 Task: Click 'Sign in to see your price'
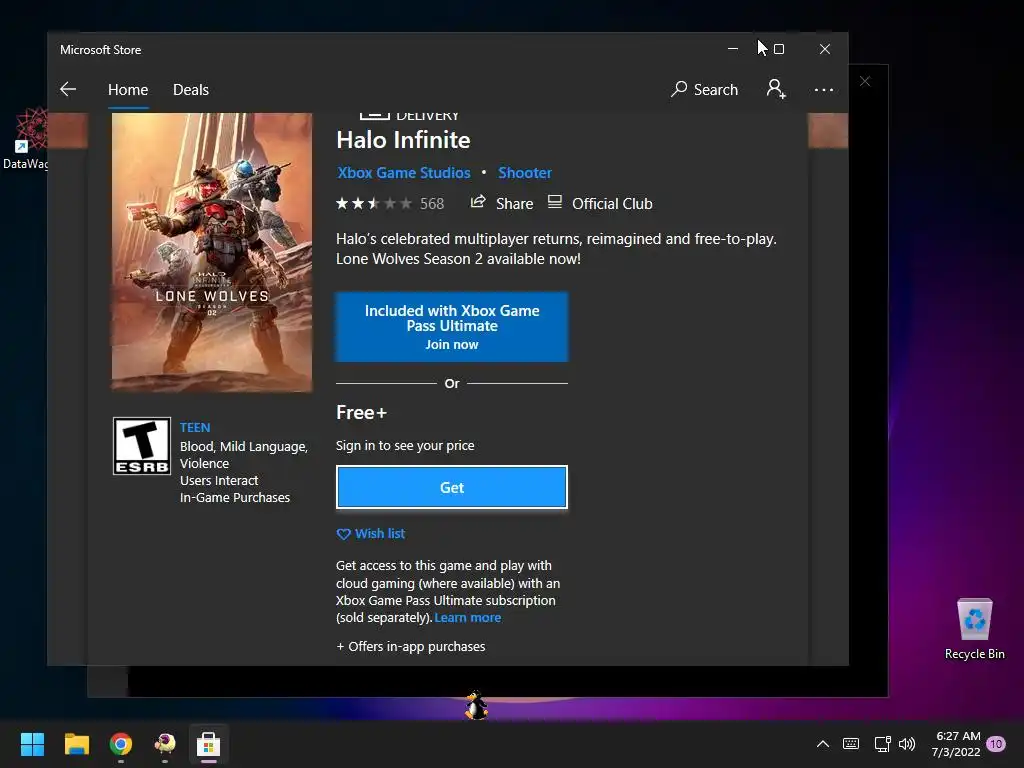point(405,445)
